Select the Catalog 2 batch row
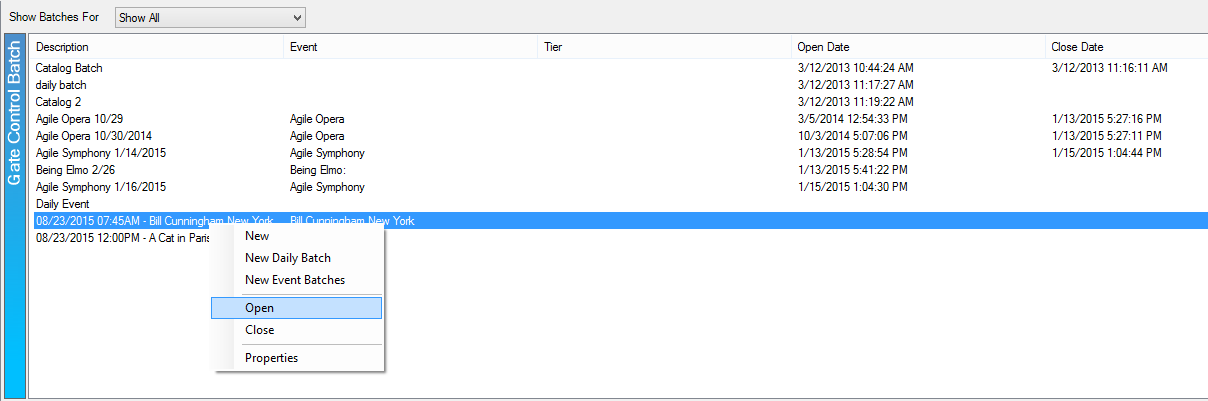Screen dimensions: 1208x401 [59, 102]
